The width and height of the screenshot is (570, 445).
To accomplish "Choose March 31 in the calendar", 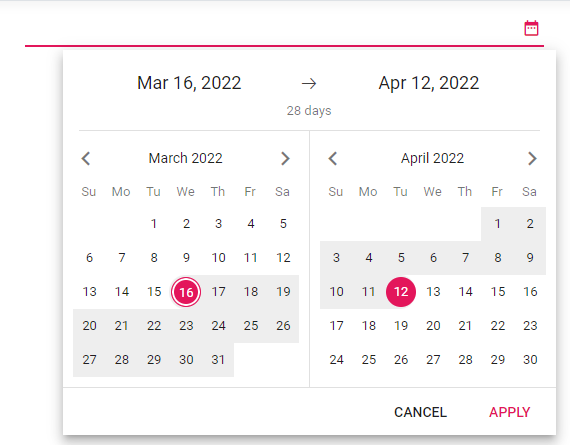I will click(218, 360).
